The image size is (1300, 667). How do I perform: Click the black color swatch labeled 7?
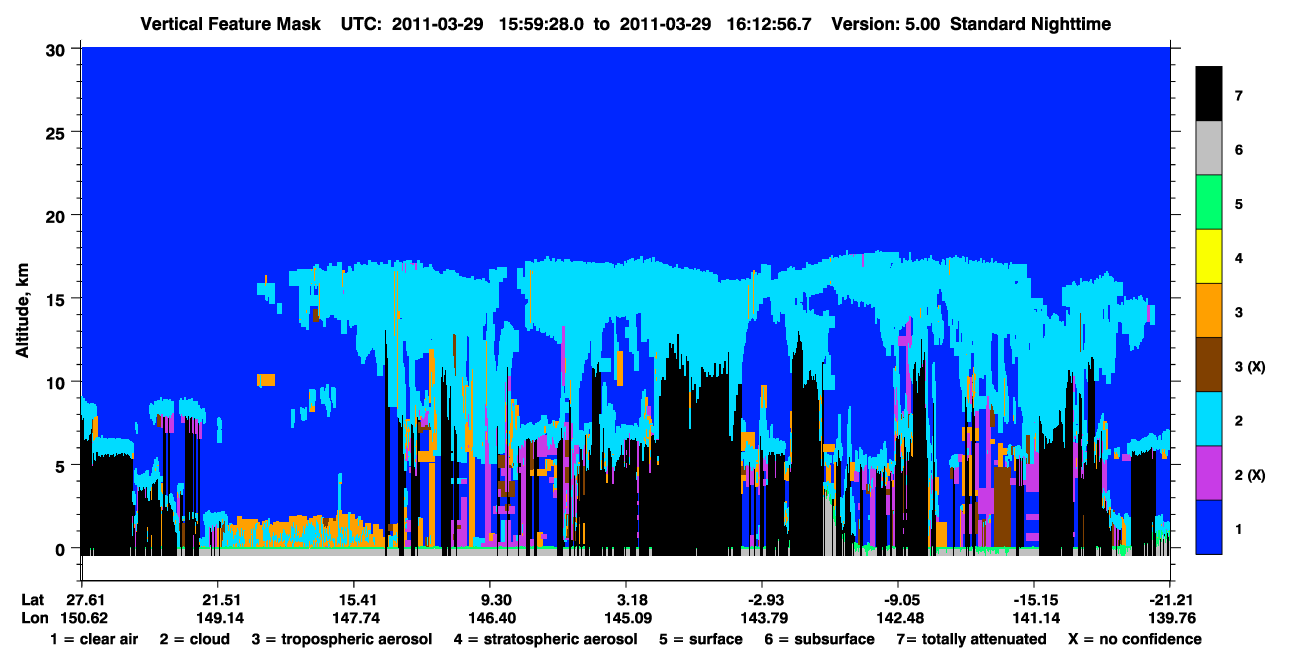(x=1209, y=94)
